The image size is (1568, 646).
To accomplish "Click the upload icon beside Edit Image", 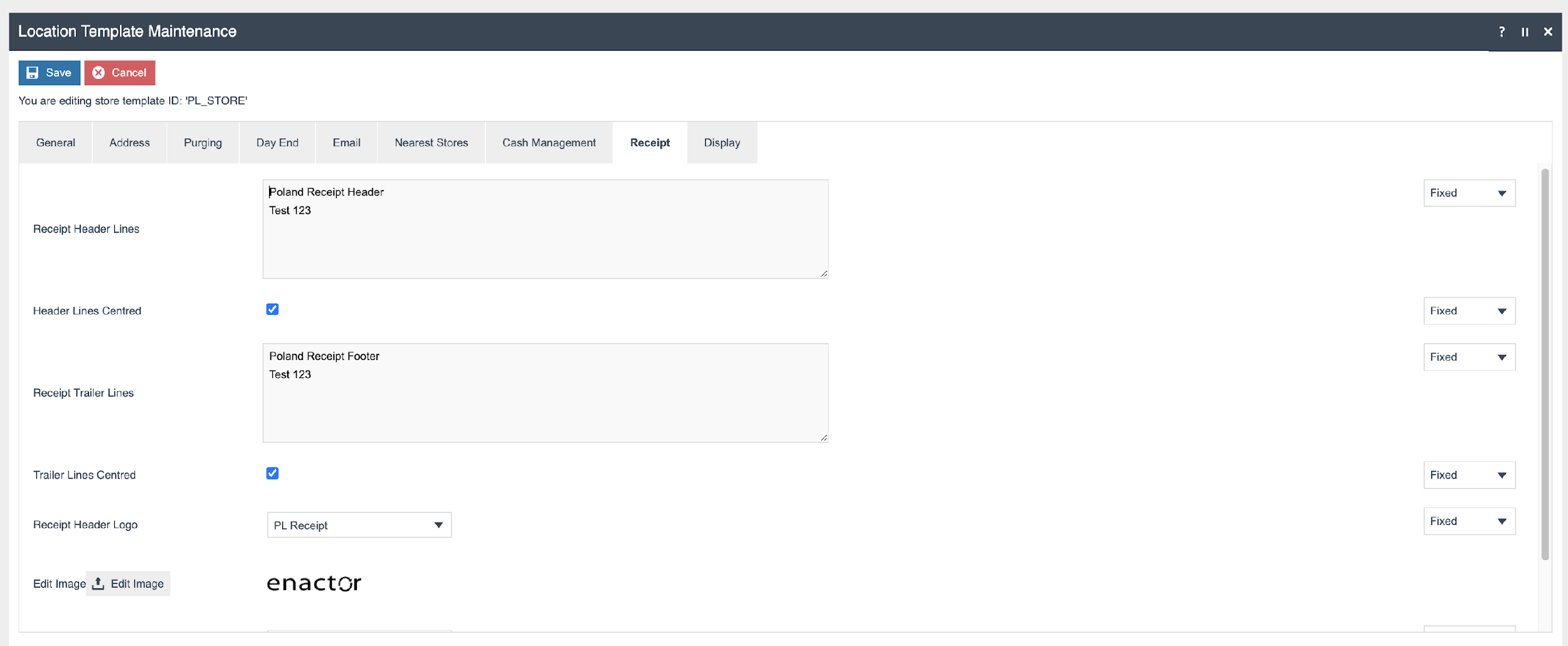I will click(x=98, y=584).
